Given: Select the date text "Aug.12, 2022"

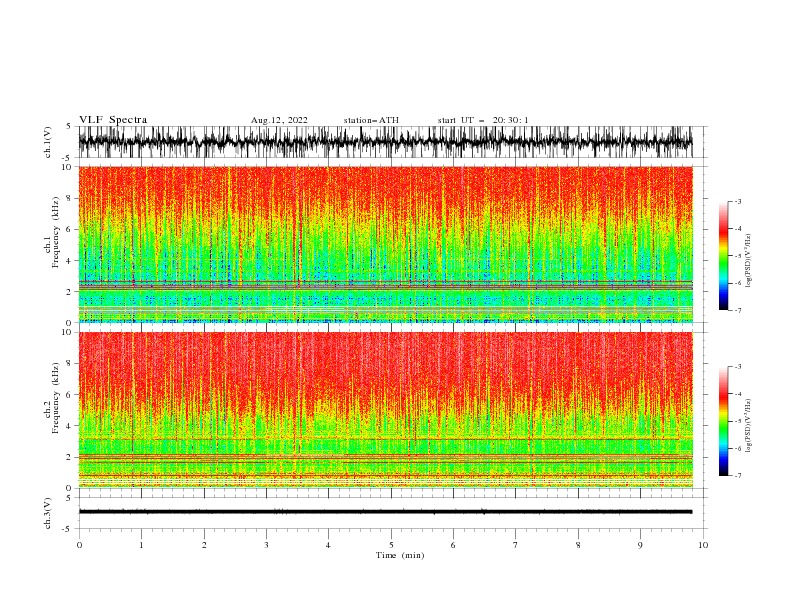Looking at the screenshot, I should click(x=279, y=120).
